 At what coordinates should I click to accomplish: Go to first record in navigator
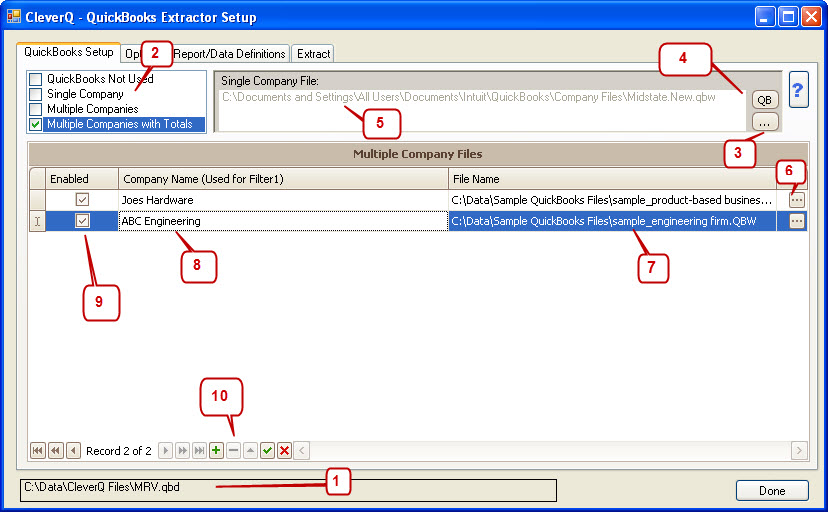38,451
